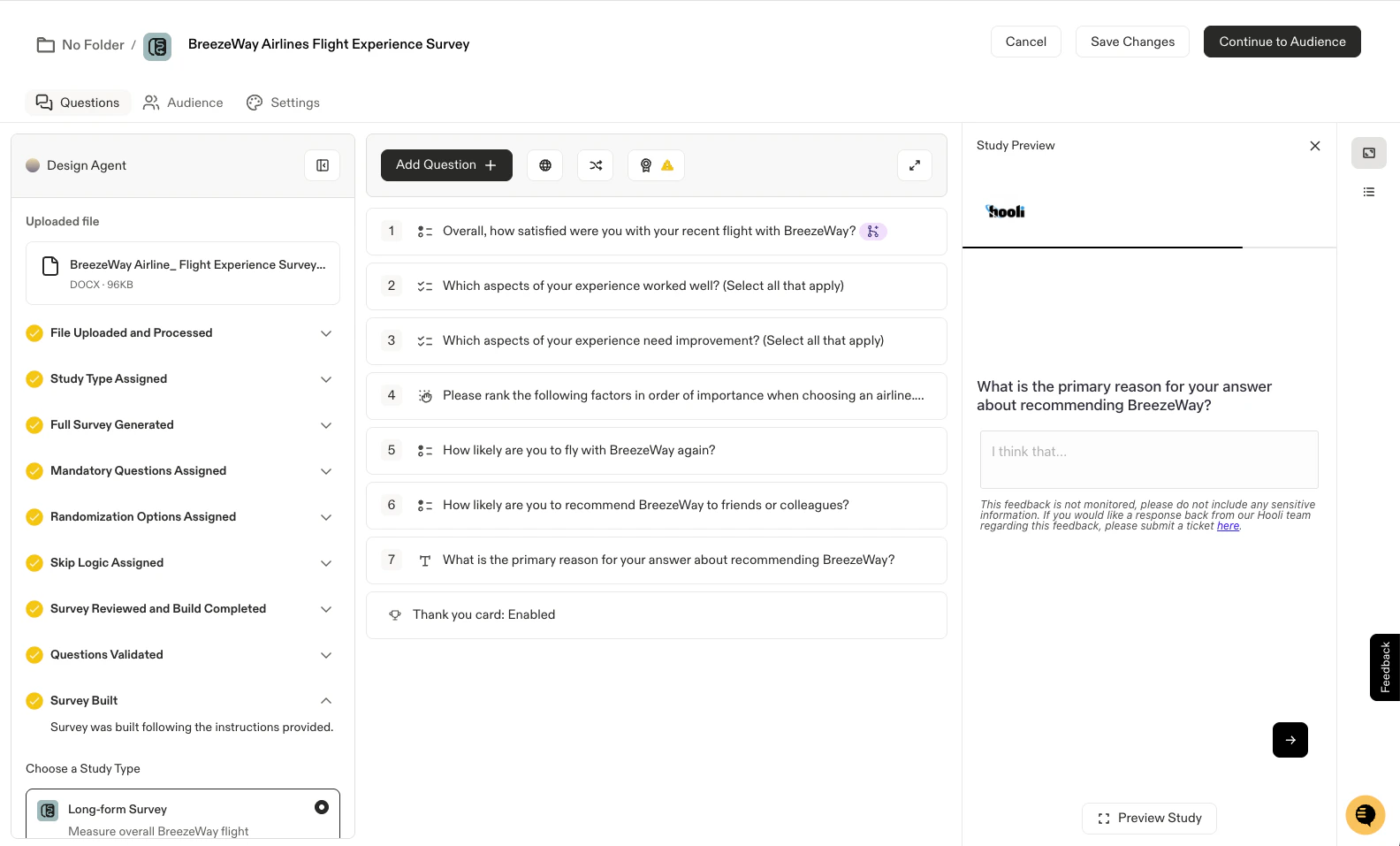This screenshot has height=846, width=1400.
Task: Click the No Folder breadcrumb text
Action: [93, 45]
